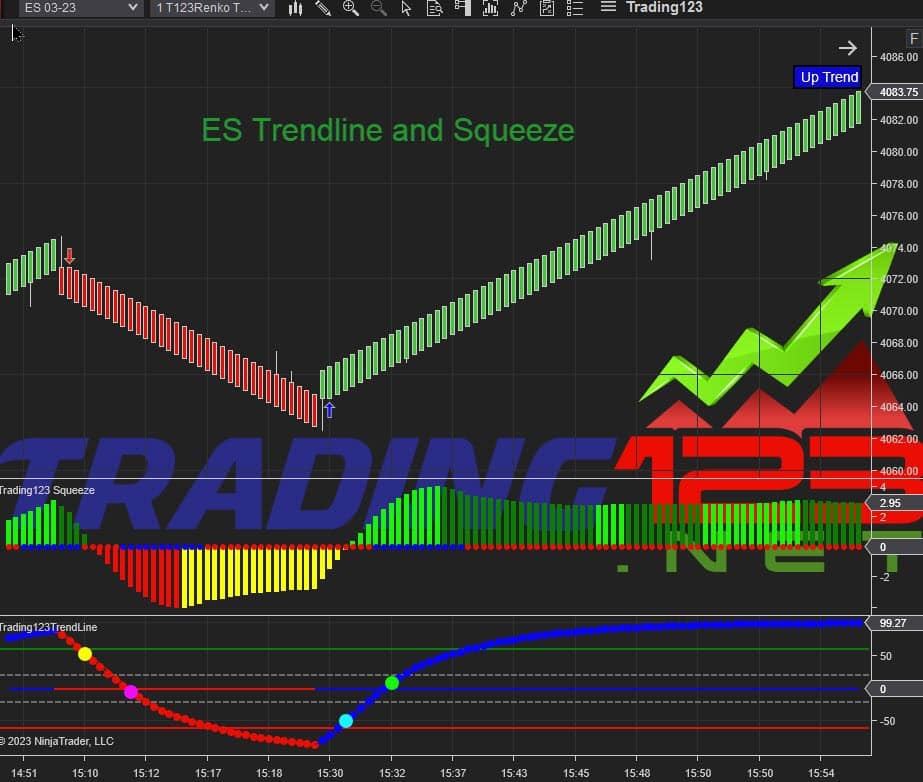923x782 pixels.
Task: Click the -50 label on trendline axis
Action: [x=887, y=721]
